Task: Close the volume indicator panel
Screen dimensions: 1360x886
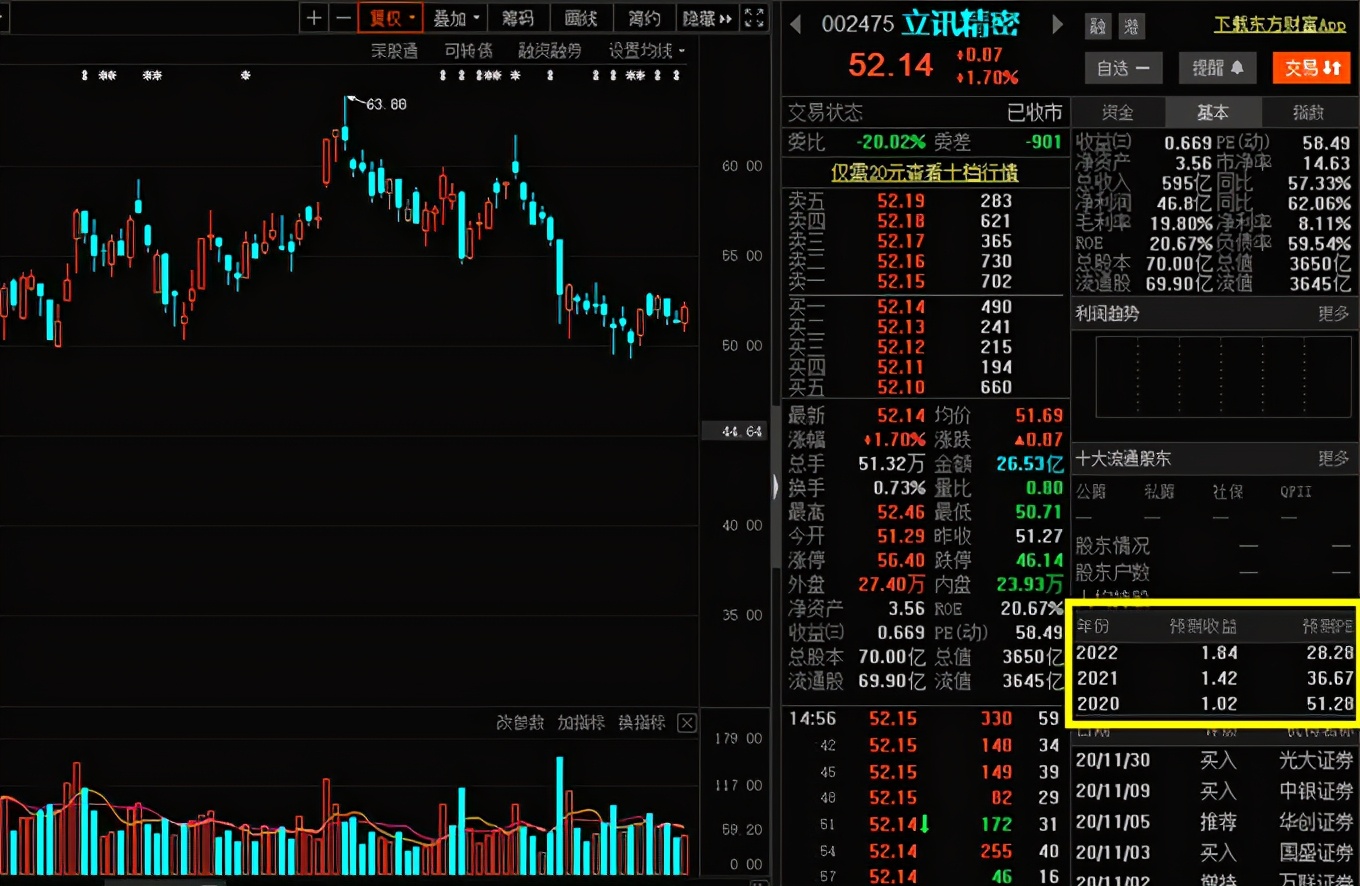Action: coord(687,722)
